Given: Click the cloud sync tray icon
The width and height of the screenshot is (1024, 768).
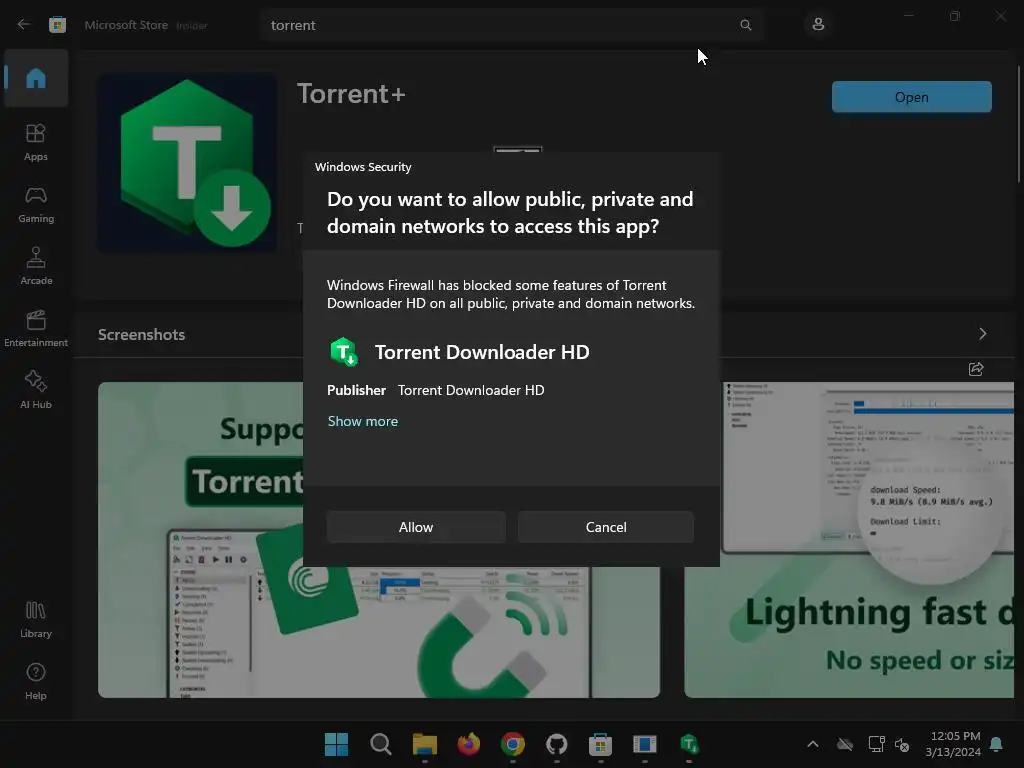Looking at the screenshot, I should tap(845, 744).
